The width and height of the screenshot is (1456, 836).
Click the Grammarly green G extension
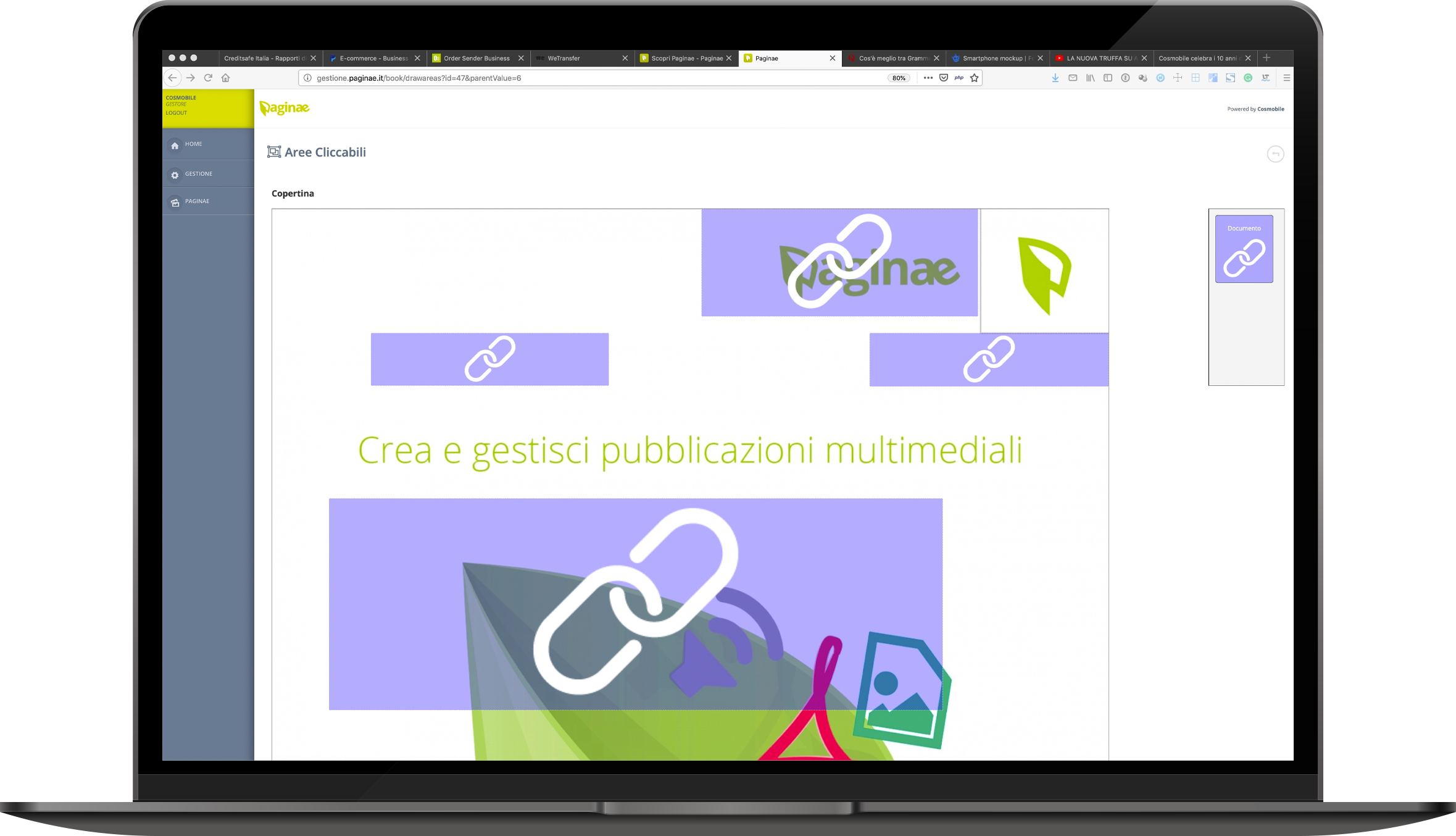(x=1248, y=78)
